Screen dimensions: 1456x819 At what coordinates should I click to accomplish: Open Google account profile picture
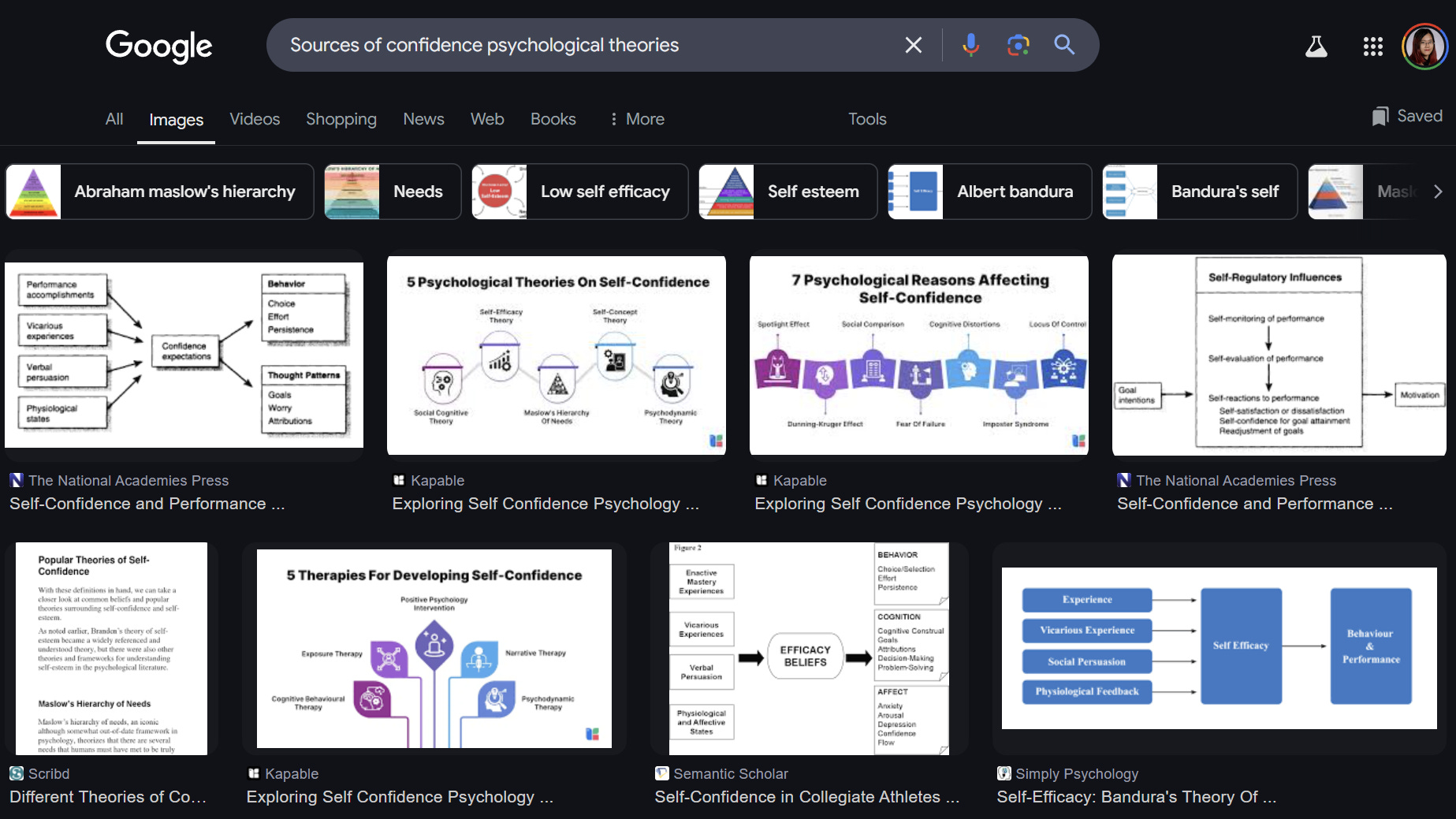1424,47
